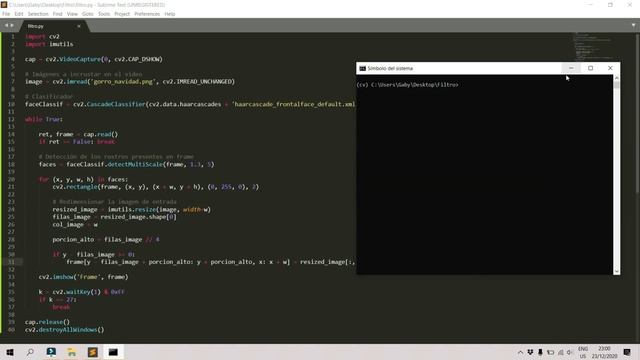Open the Project menu

pos(122,14)
